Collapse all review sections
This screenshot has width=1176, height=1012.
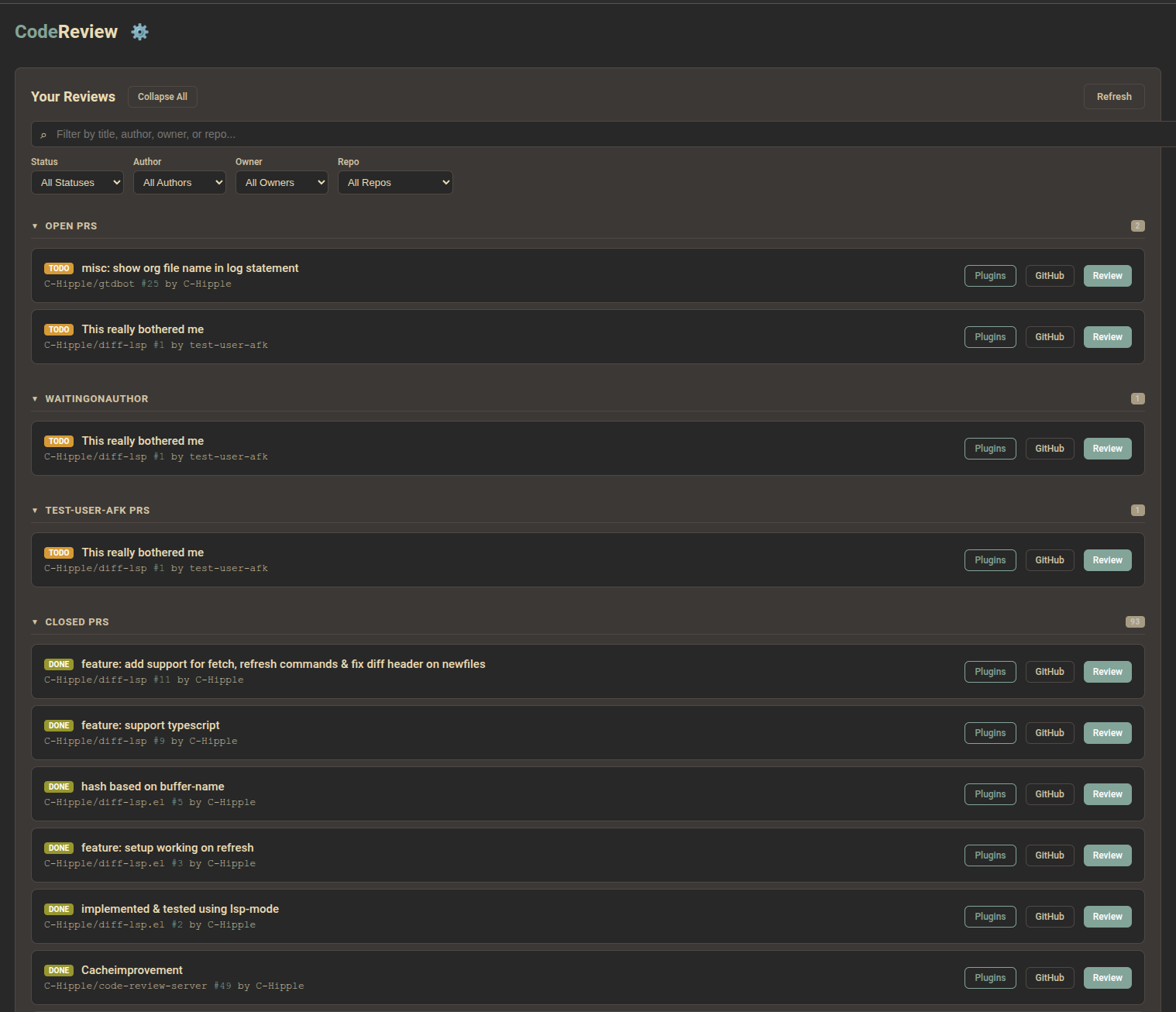tap(163, 97)
